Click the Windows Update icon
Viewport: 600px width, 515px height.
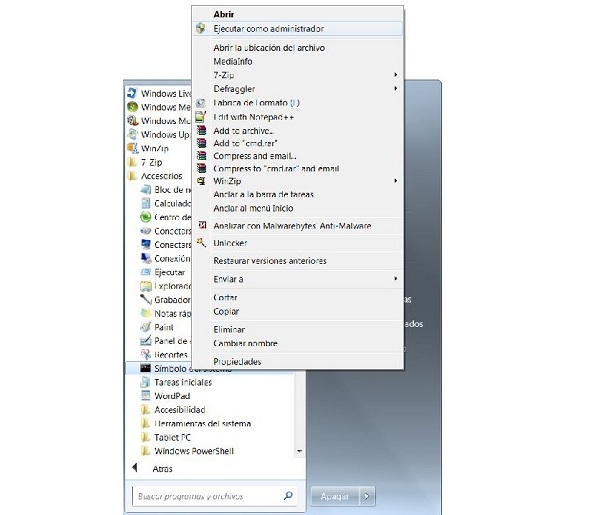click(x=132, y=134)
